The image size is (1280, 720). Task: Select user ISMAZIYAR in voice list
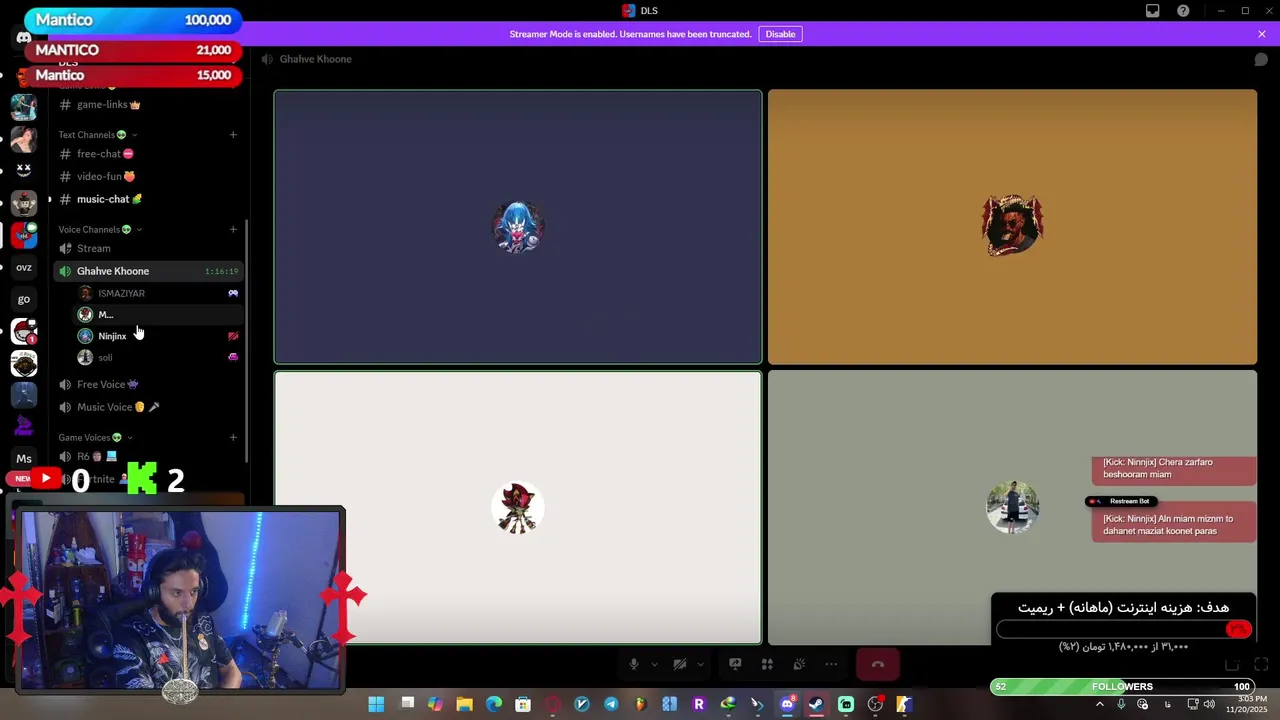[x=158, y=293]
